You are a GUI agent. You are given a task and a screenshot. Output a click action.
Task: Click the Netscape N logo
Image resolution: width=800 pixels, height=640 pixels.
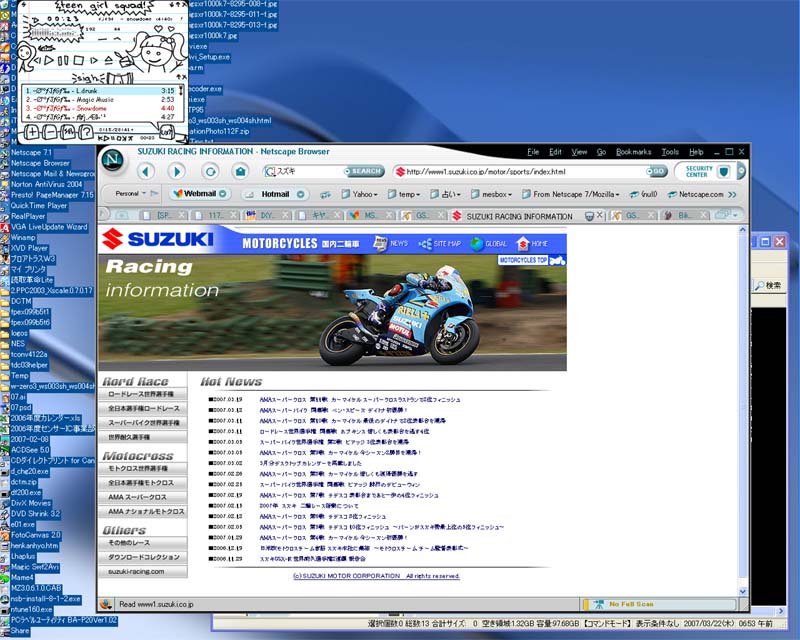(x=113, y=160)
